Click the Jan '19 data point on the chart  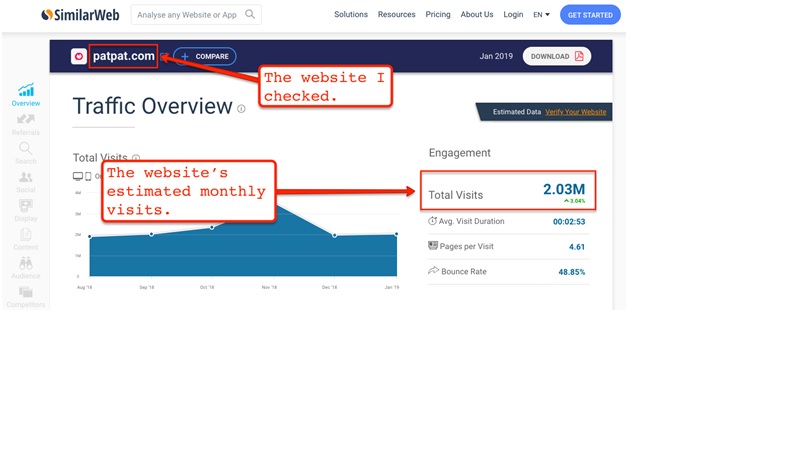pos(396,234)
